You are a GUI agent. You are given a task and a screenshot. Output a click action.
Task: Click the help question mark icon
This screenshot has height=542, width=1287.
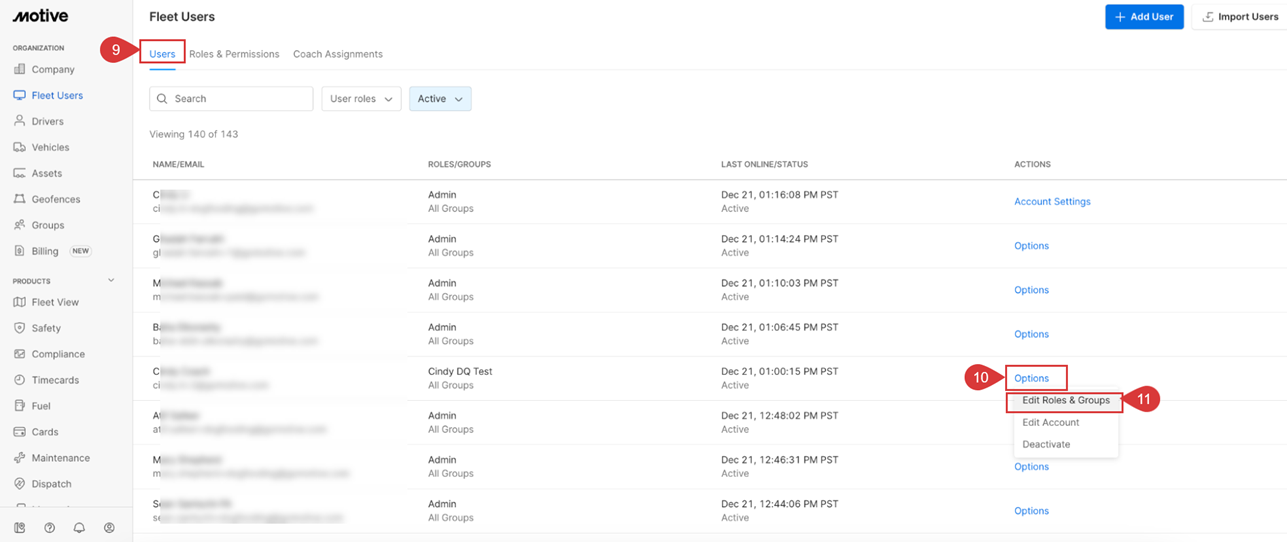click(50, 528)
